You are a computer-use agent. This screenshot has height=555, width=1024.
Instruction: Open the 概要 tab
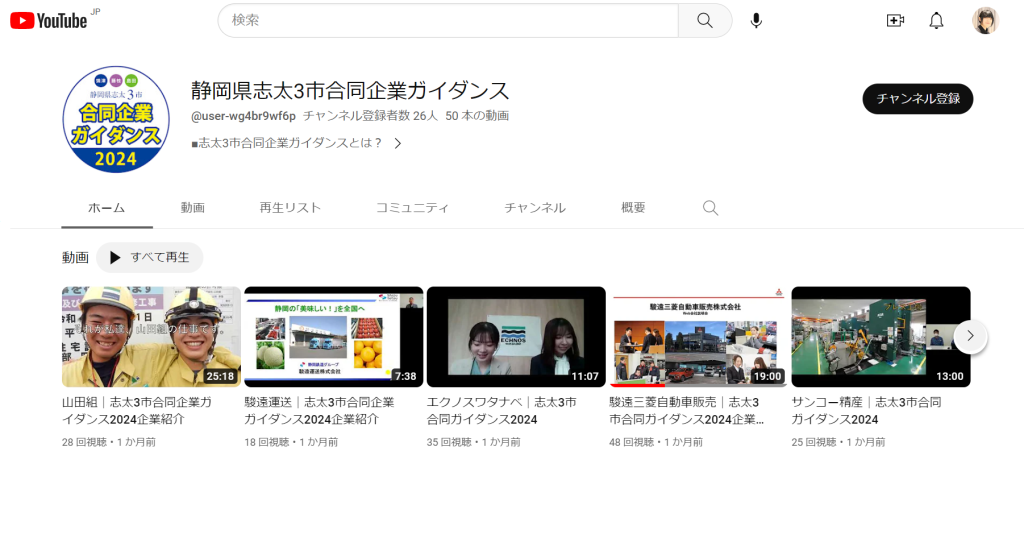click(x=633, y=208)
